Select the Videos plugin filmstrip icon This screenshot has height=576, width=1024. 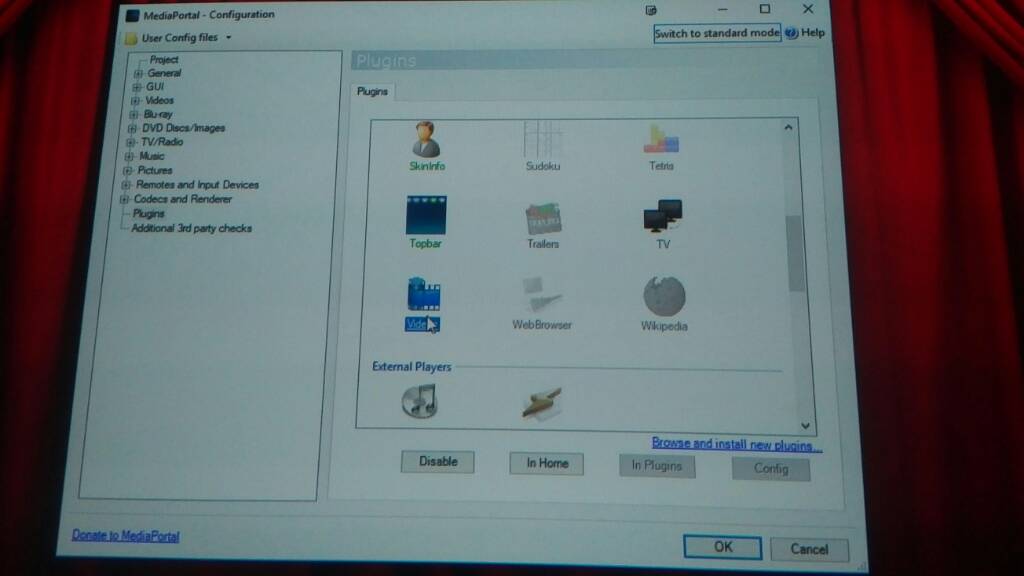tap(423, 295)
